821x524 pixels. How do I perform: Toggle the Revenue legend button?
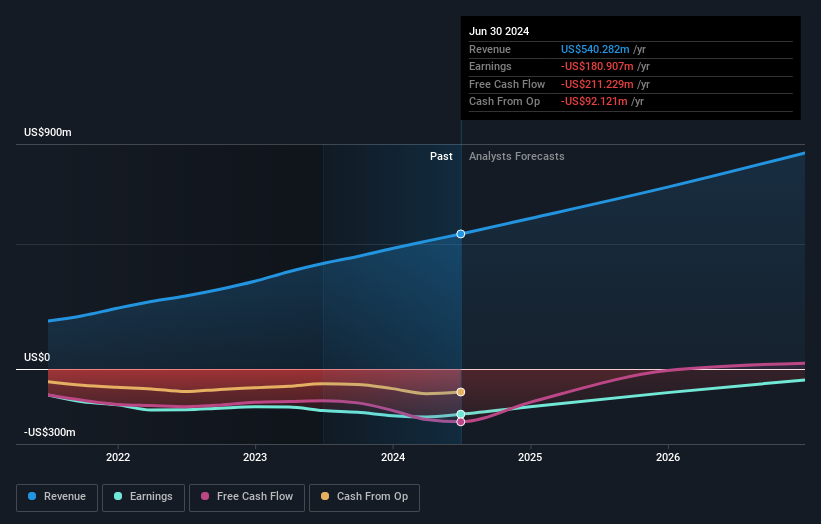click(57, 497)
